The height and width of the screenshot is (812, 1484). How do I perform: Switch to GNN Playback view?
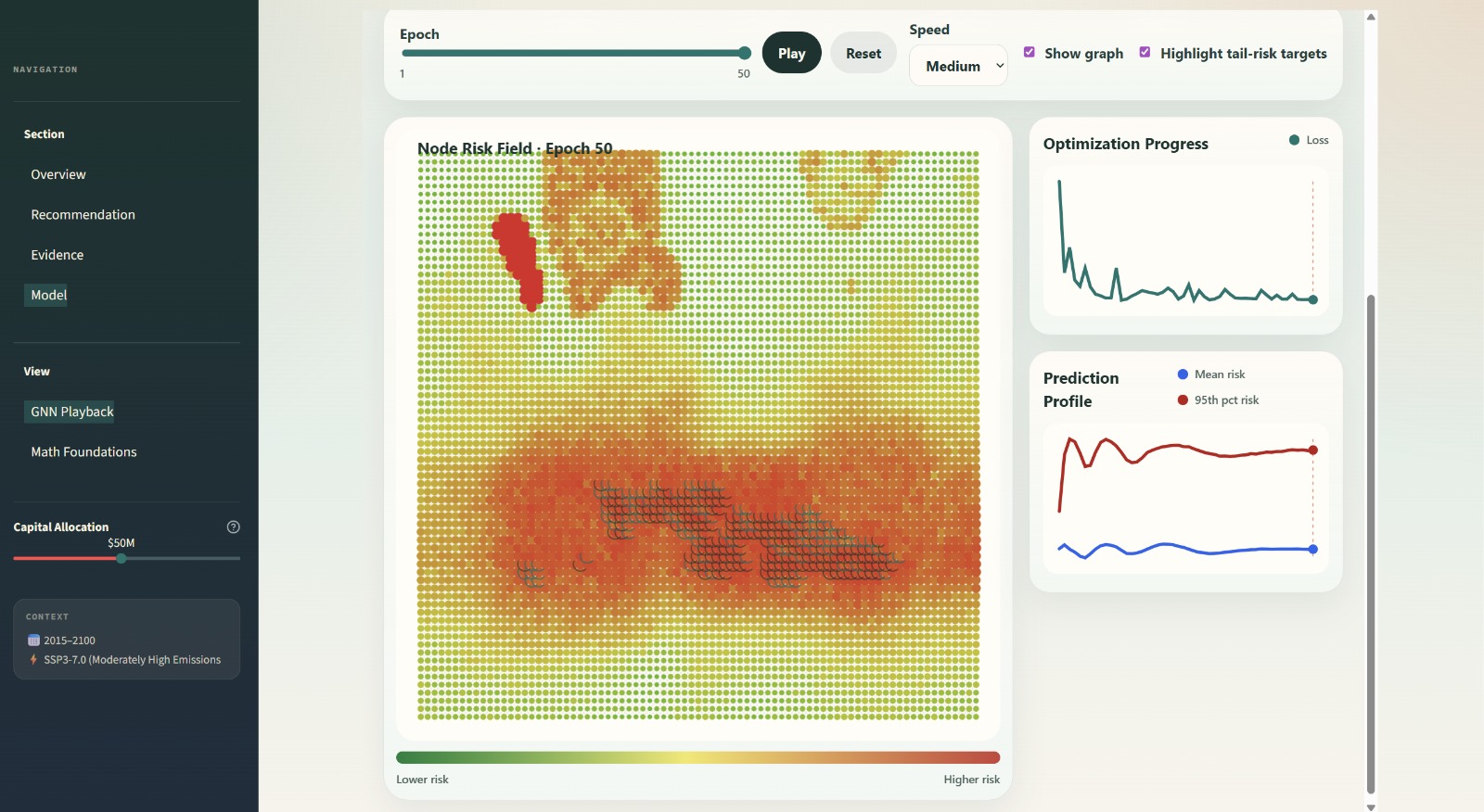click(71, 412)
